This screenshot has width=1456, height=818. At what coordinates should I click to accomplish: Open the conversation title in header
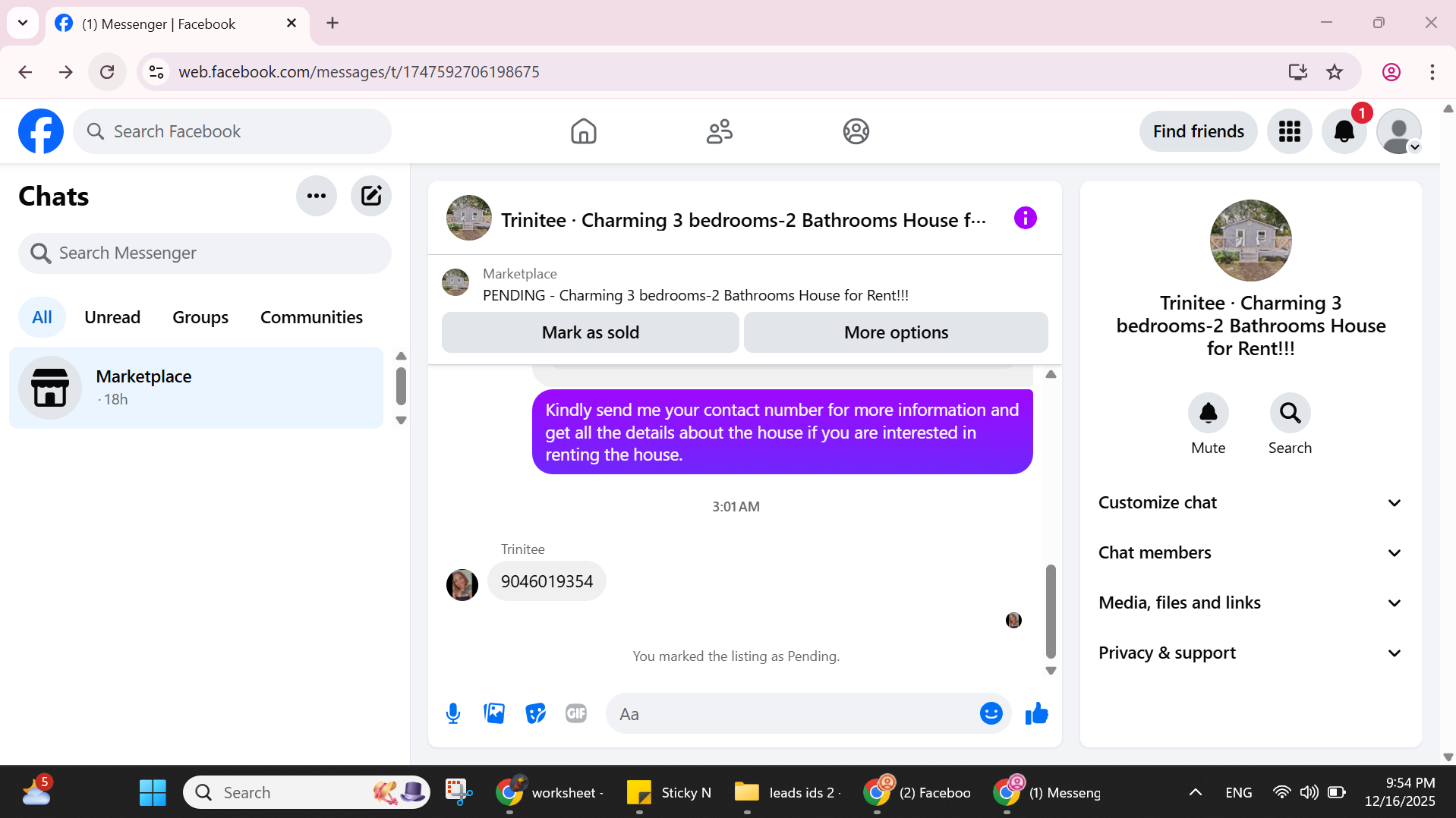[x=743, y=220]
